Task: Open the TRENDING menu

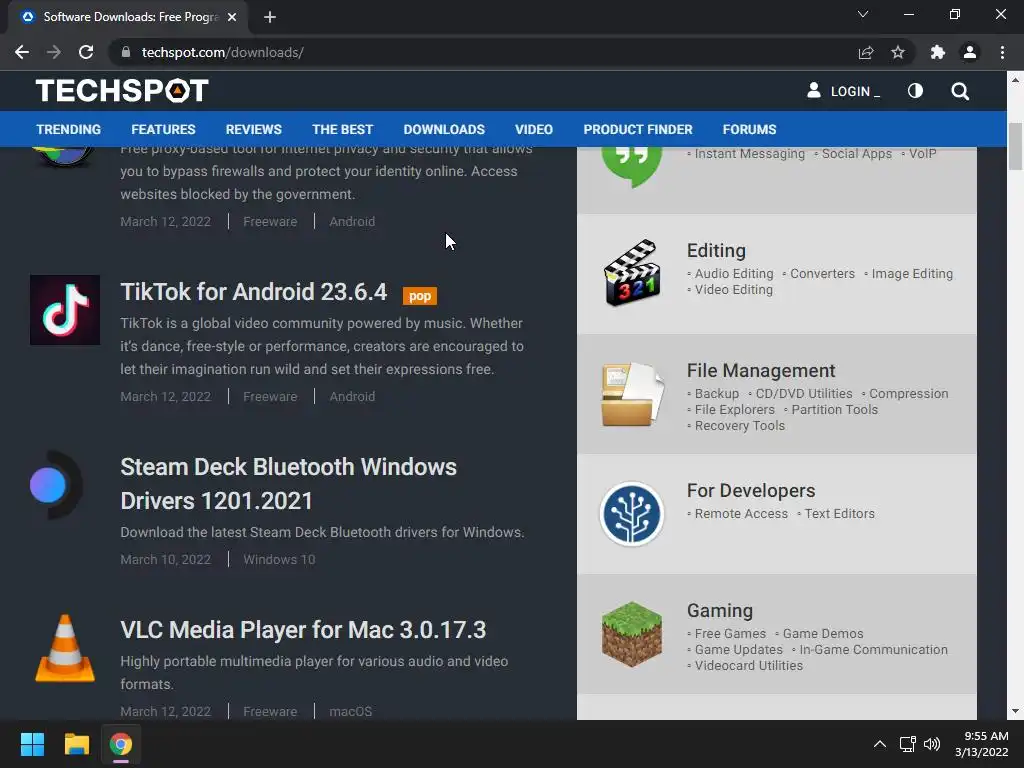Action: tap(69, 129)
